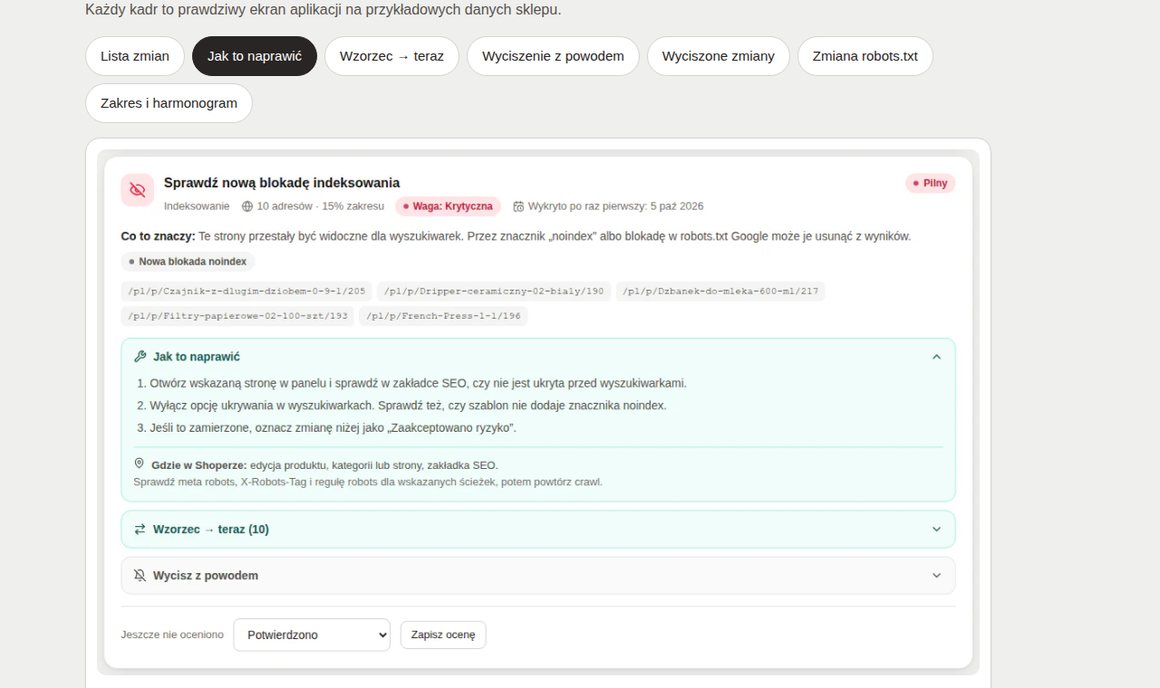Click the Waga: Krytyczna badge
1160x688 pixels.
(448, 206)
